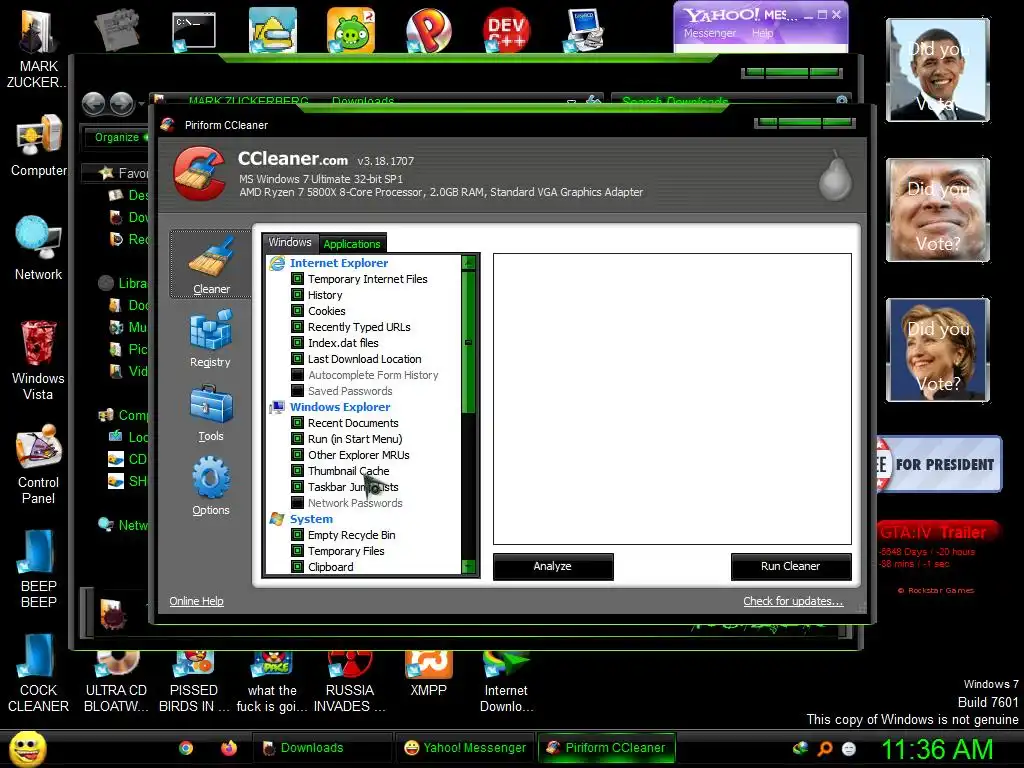Open the DEV C++ desktop shortcut

click(506, 30)
